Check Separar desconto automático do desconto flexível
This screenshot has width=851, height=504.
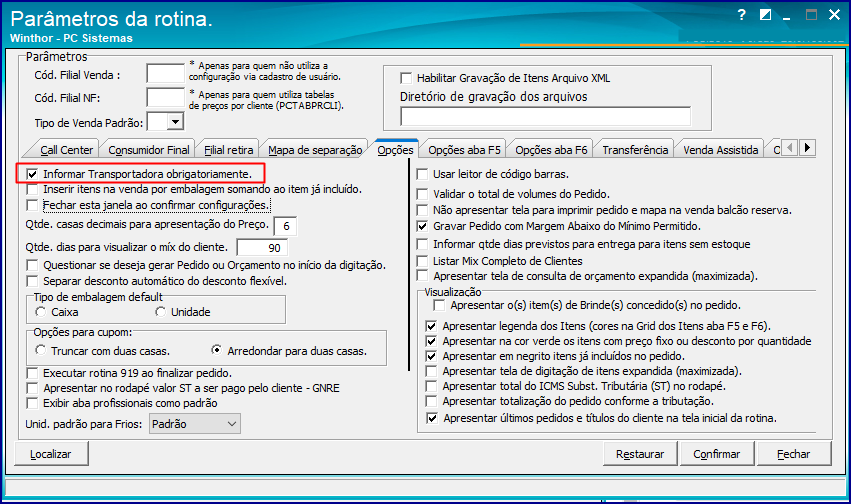[x=33, y=281]
